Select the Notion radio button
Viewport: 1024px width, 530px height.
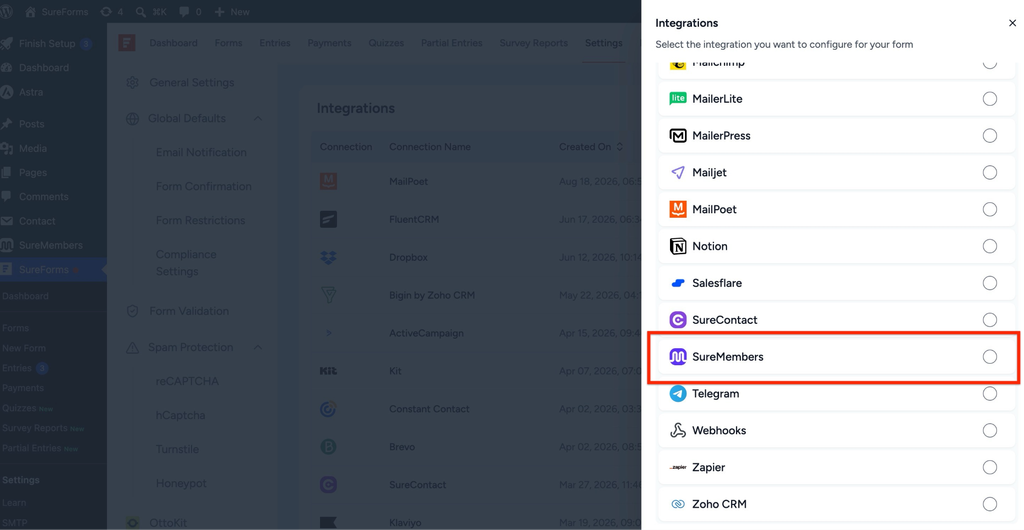point(989,246)
